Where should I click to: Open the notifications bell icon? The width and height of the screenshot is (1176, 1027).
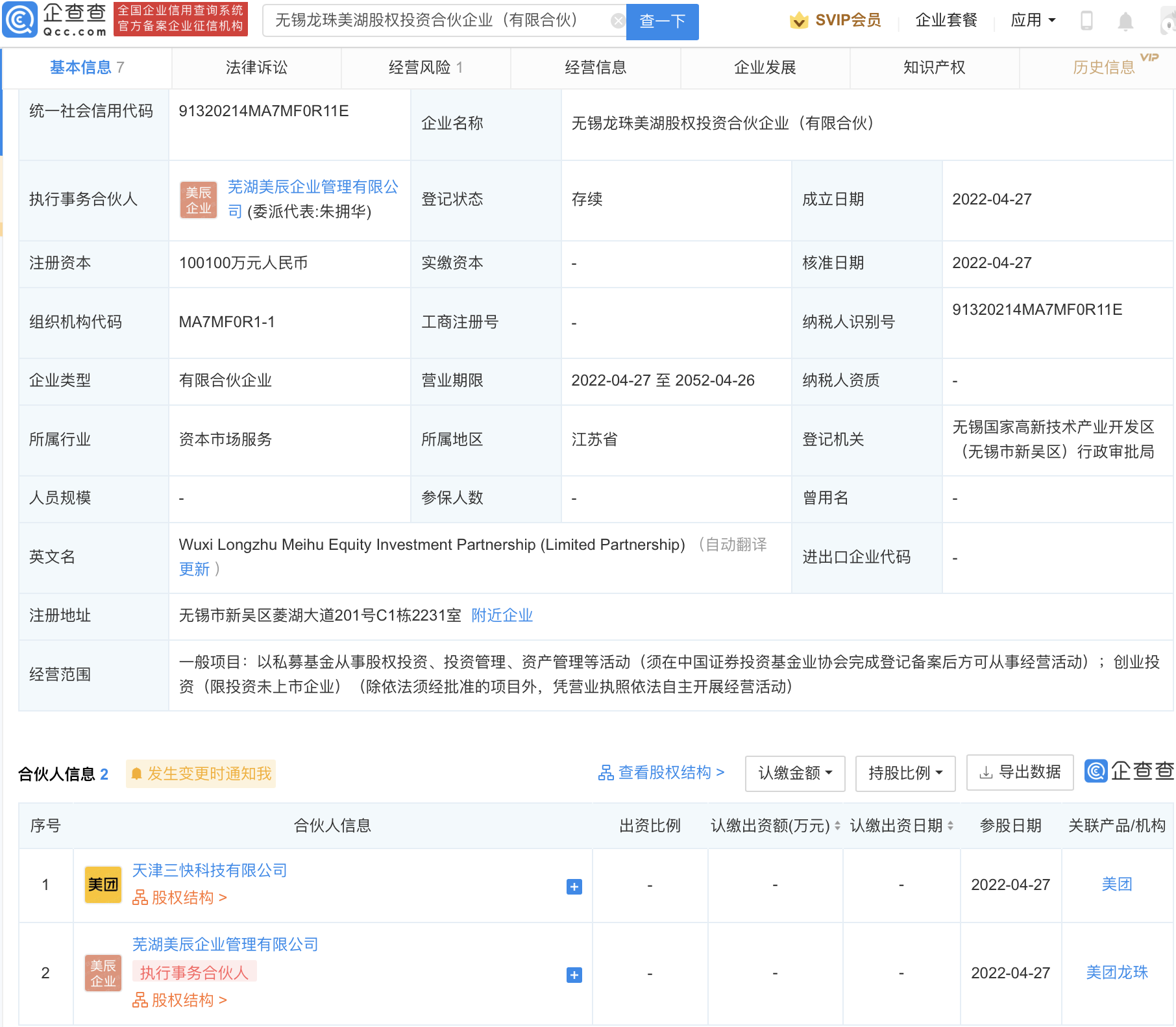point(1125,21)
